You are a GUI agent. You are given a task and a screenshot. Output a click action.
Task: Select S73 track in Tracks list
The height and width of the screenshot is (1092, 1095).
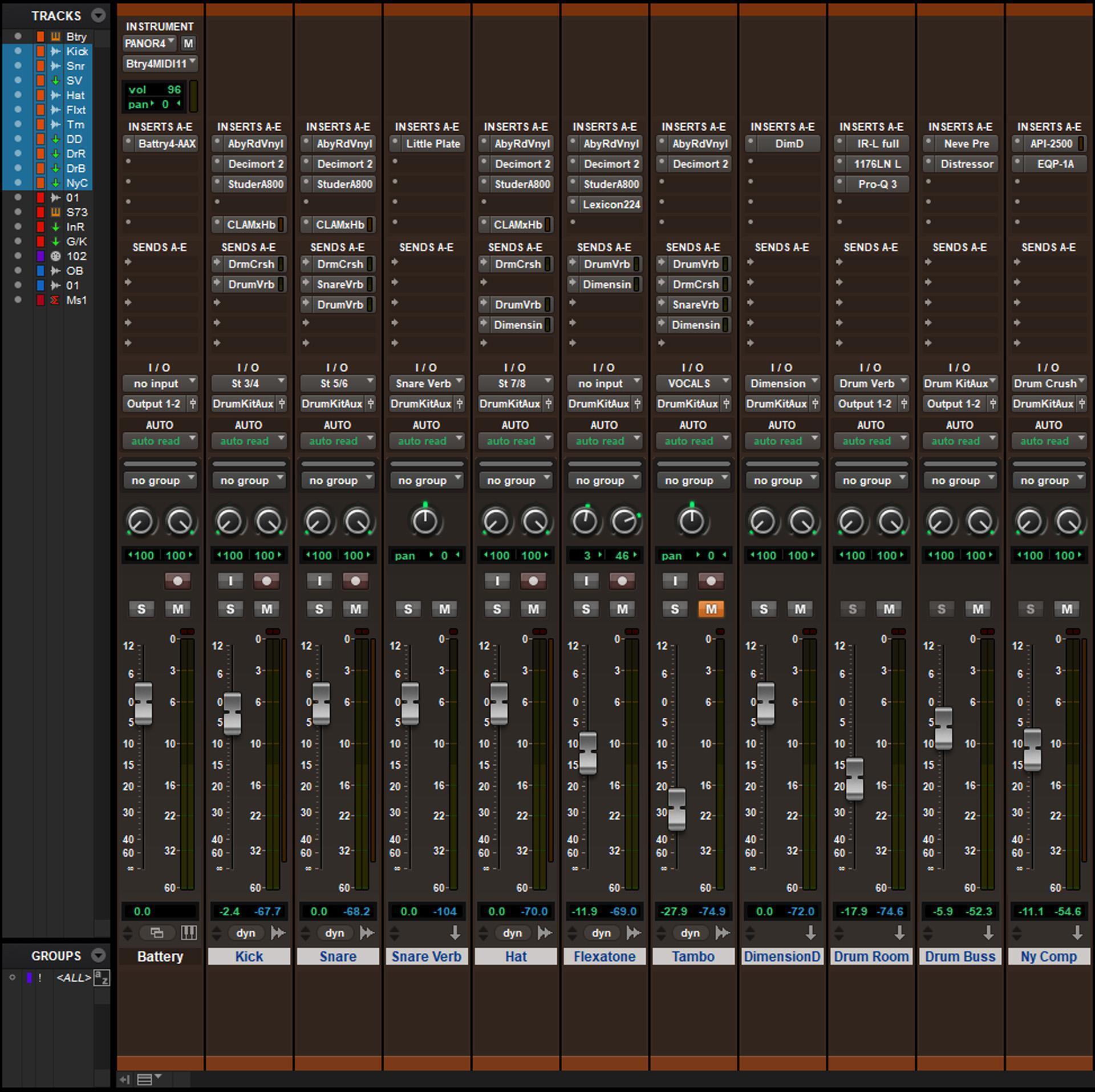coord(76,212)
